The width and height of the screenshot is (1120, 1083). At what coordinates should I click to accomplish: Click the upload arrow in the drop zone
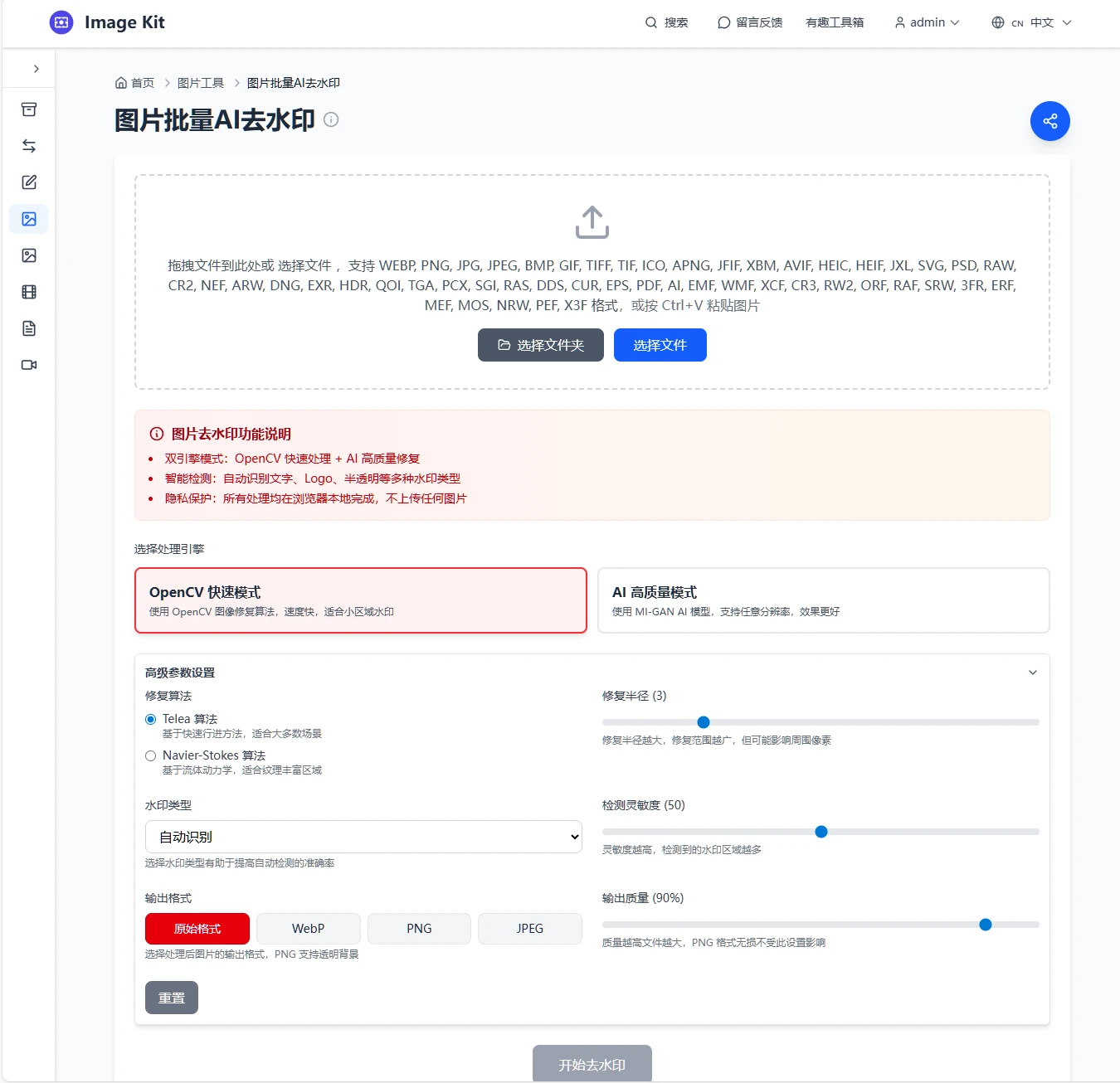pyautogui.click(x=592, y=221)
